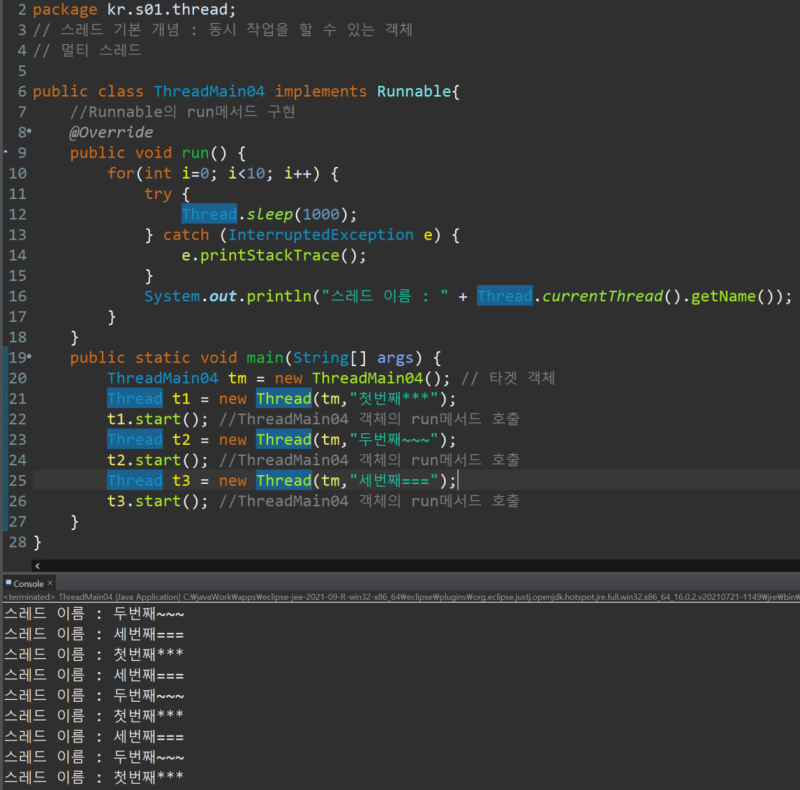Click the first console output line
This screenshot has height=790, width=800.
click(x=94, y=613)
